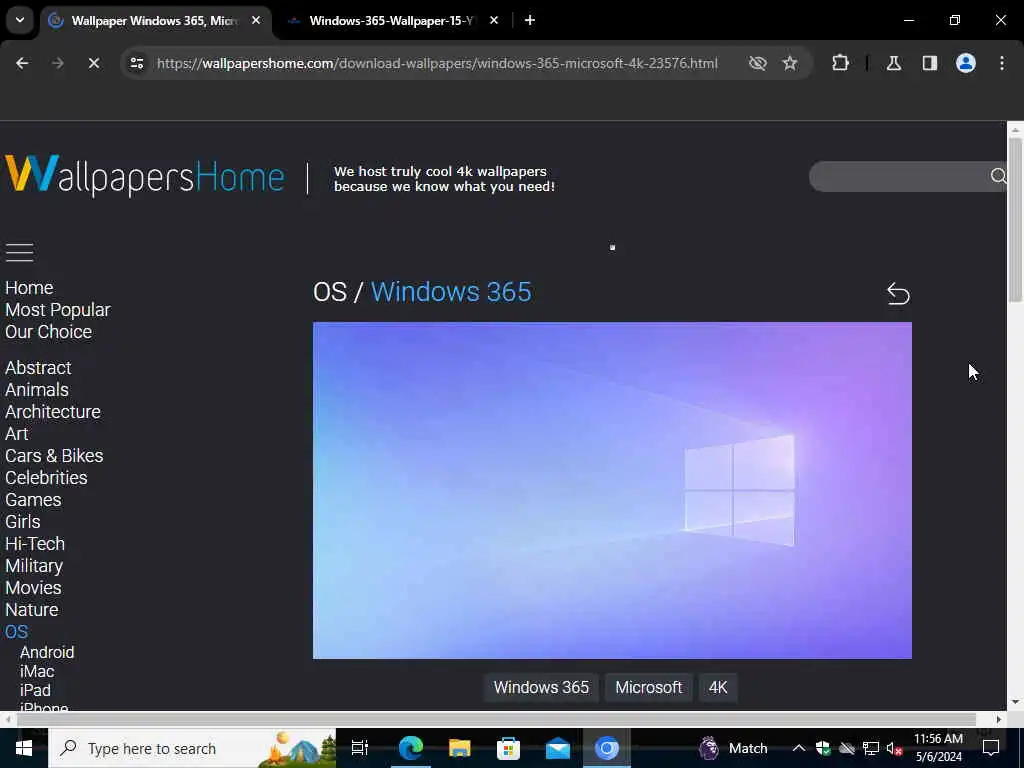Open Microsoft Store from taskbar

click(509, 748)
